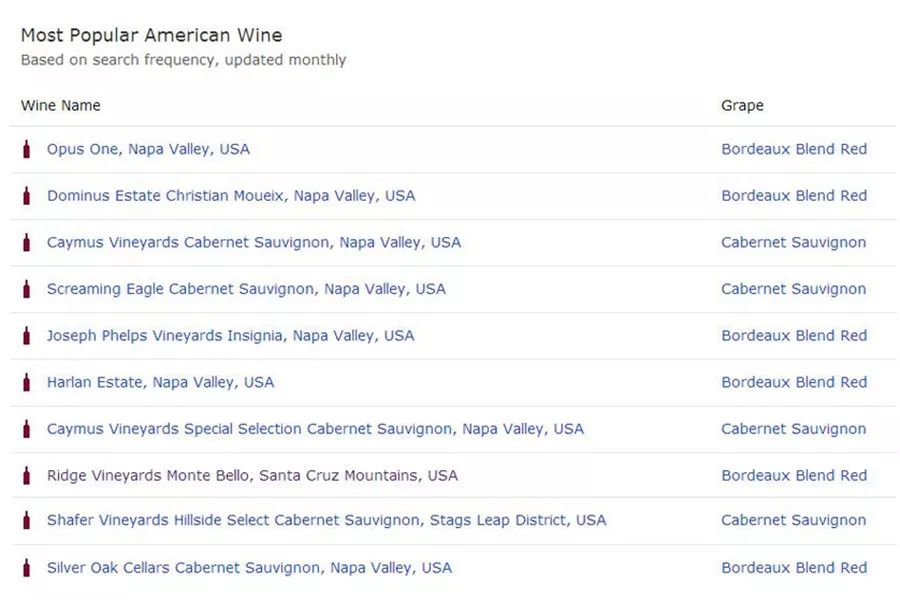Click the bottle icon beside Harlan Estate

point(27,382)
